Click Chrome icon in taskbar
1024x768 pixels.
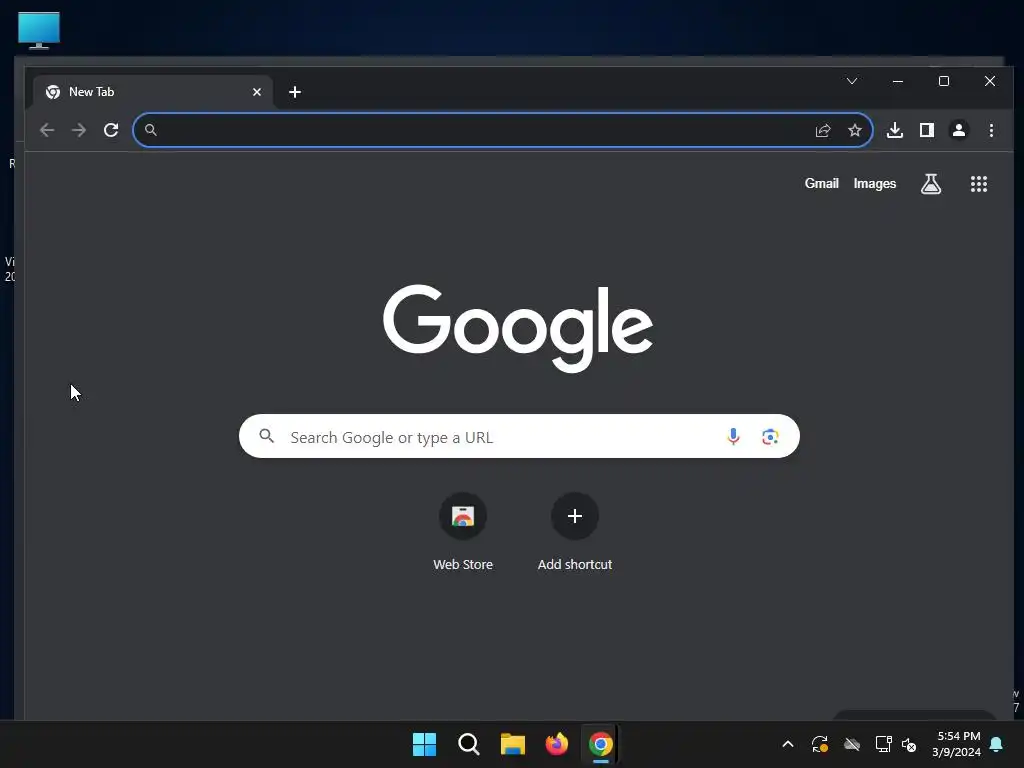tap(601, 744)
